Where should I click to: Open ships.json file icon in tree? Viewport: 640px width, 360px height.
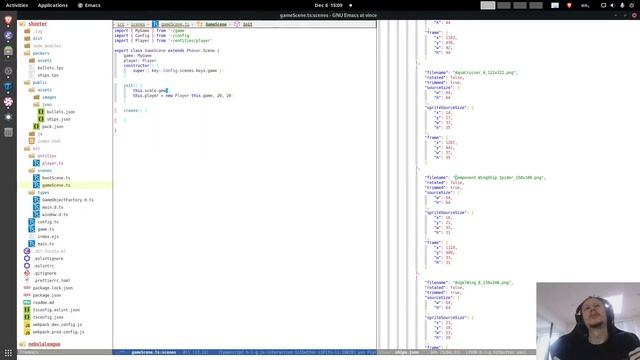point(41,119)
